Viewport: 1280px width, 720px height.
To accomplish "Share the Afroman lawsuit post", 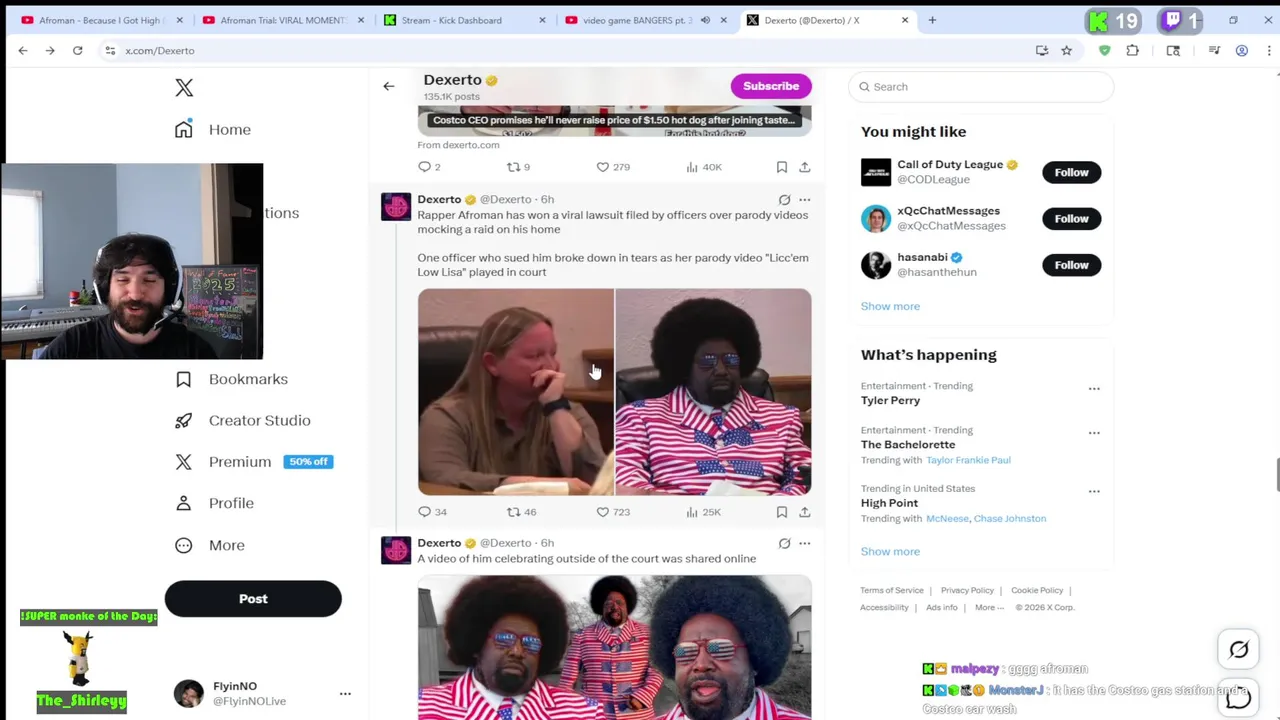I will coord(804,512).
